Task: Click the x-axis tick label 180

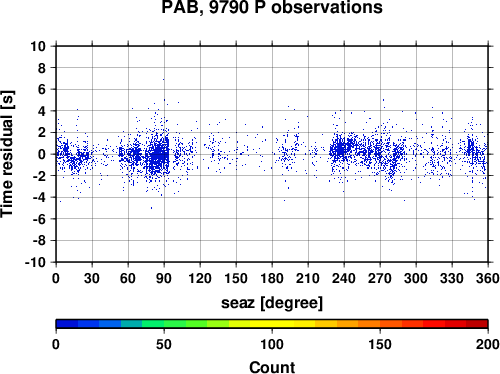Action: click(272, 278)
